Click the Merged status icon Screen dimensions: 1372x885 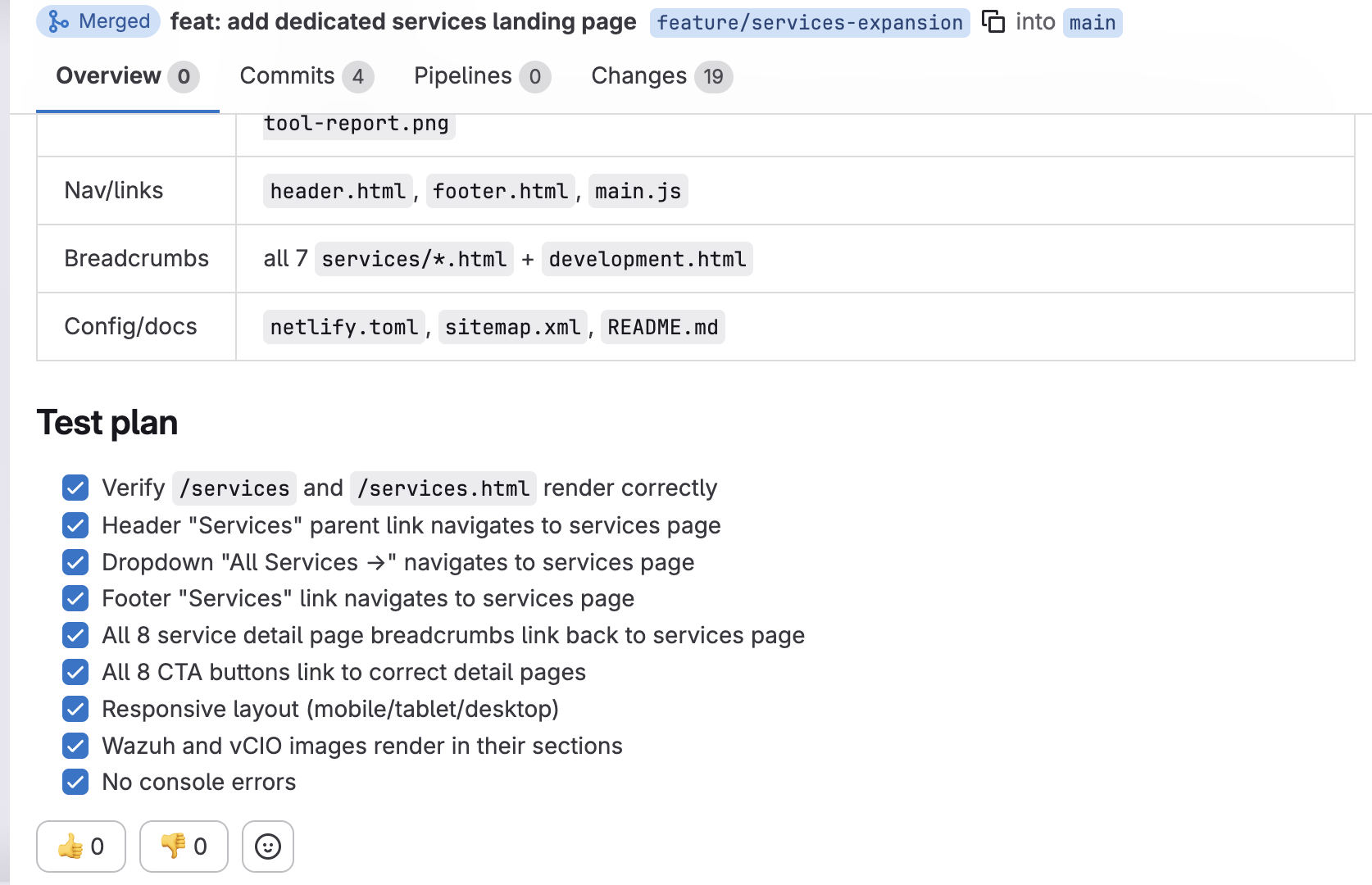point(56,21)
